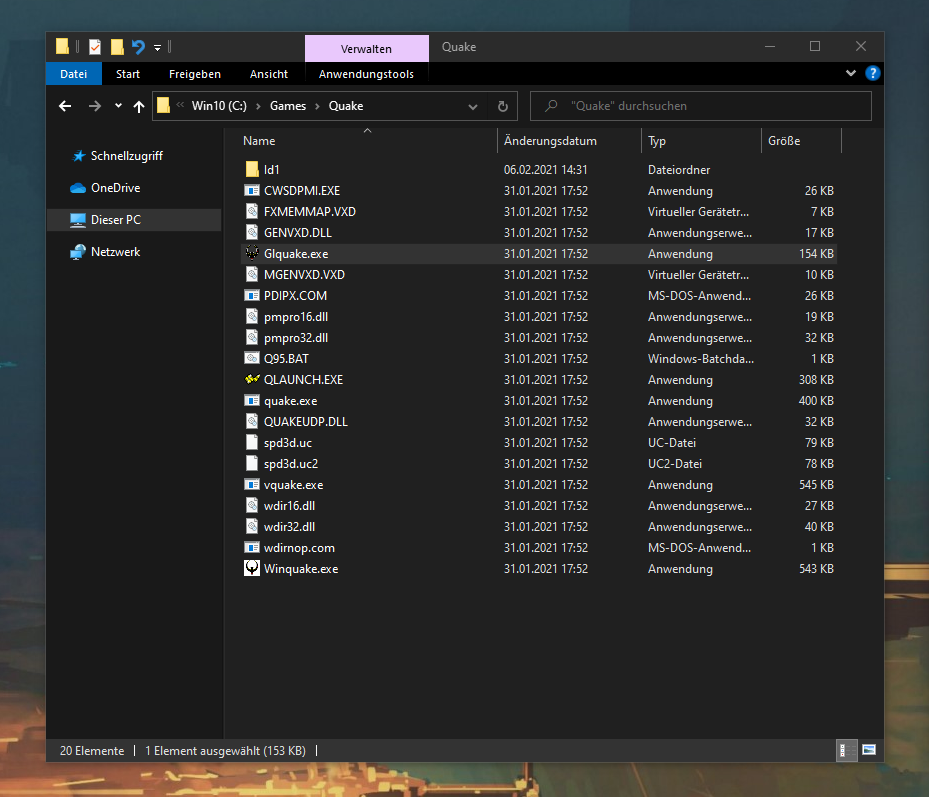Switch to large thumbnails view in status bar

[869, 750]
